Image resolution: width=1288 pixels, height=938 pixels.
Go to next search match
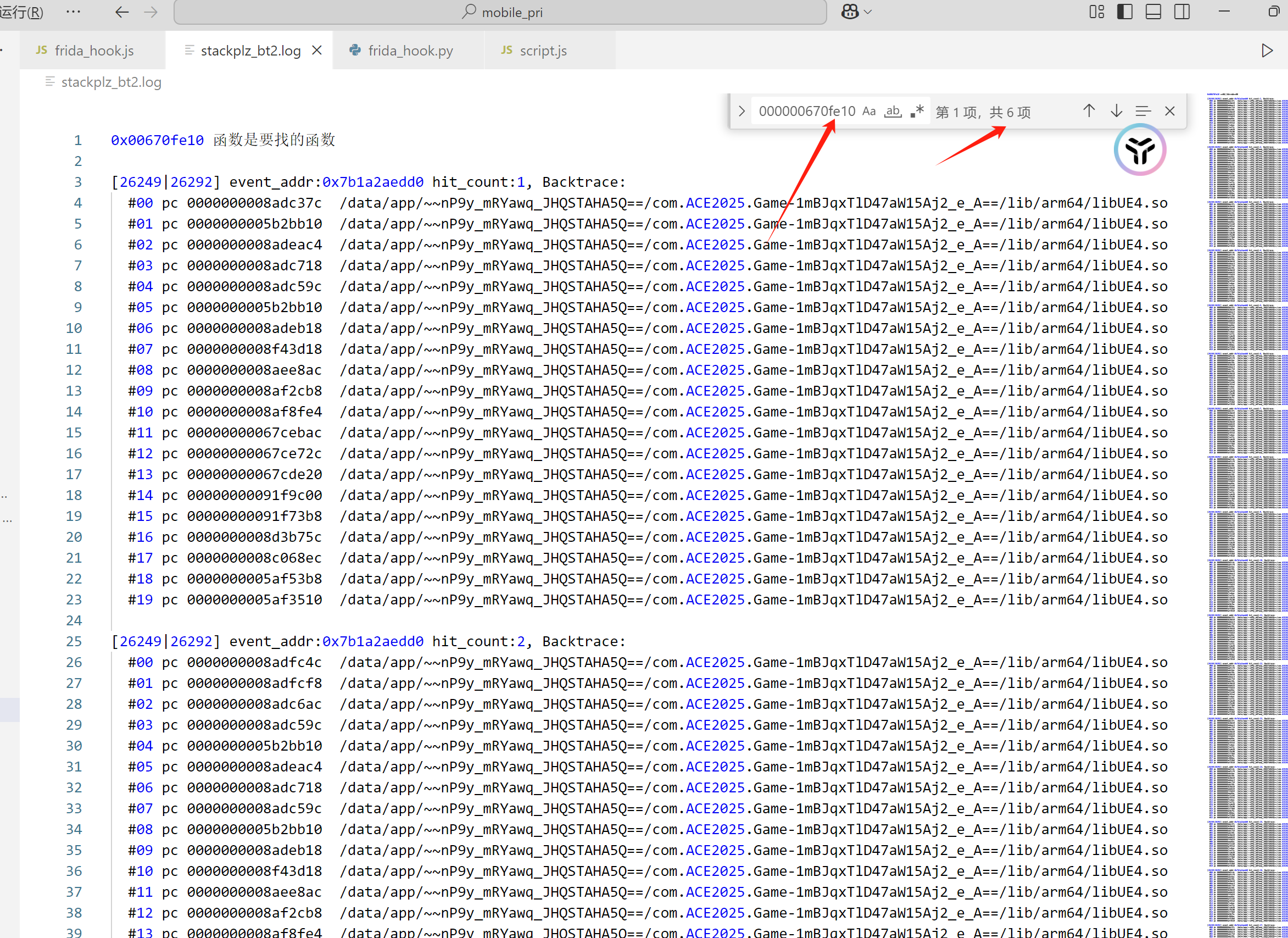(x=1116, y=111)
